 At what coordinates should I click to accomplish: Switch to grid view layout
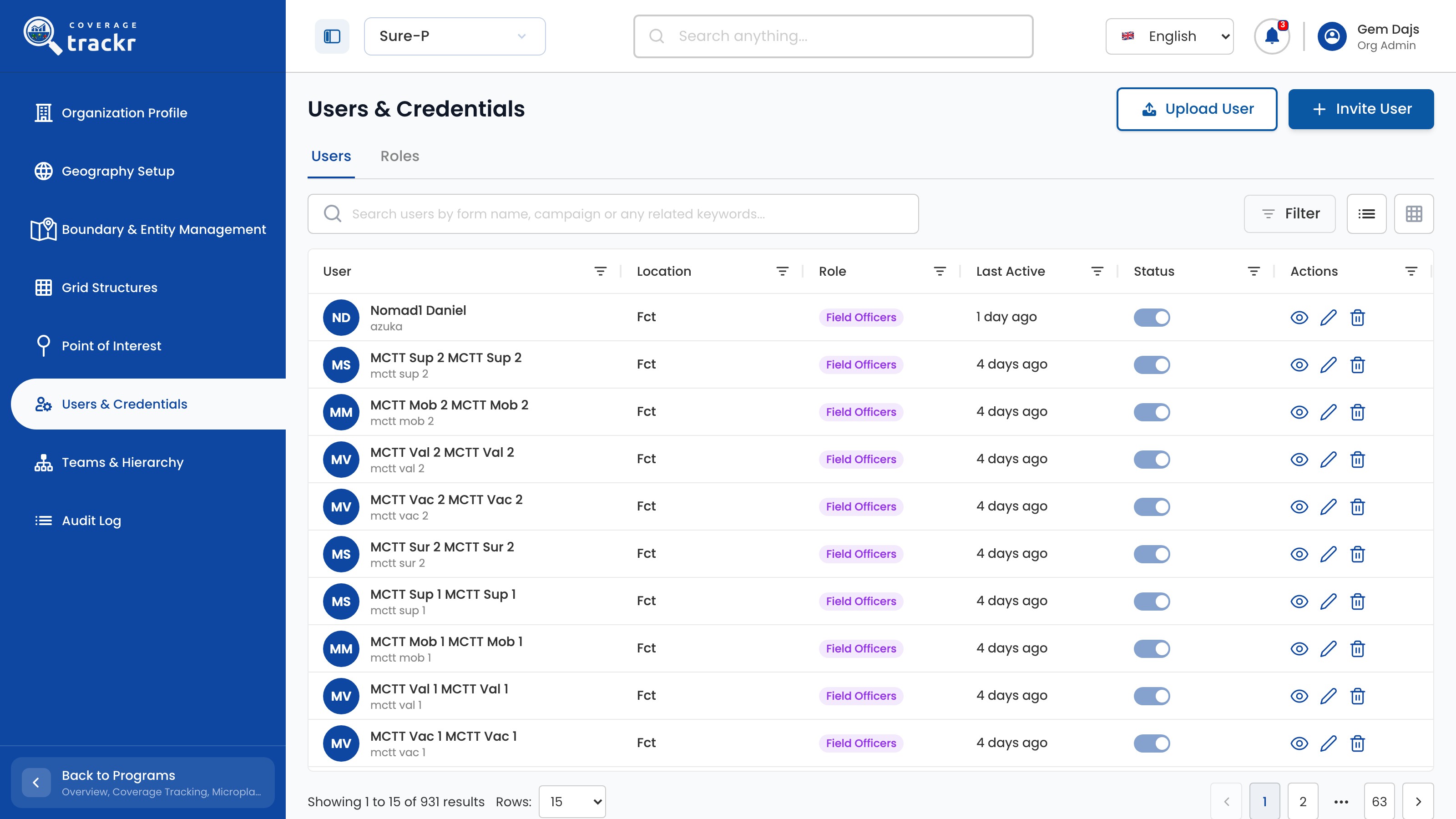(x=1414, y=214)
